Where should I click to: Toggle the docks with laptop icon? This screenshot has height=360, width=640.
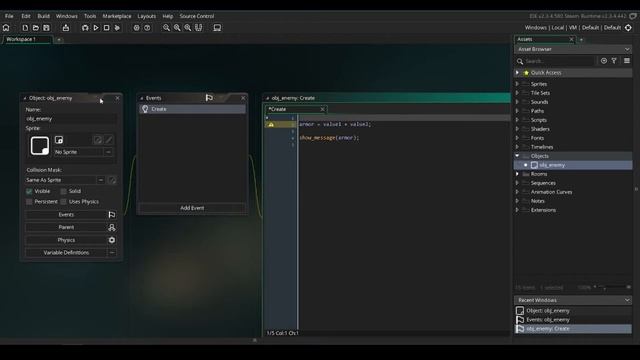[217, 28]
